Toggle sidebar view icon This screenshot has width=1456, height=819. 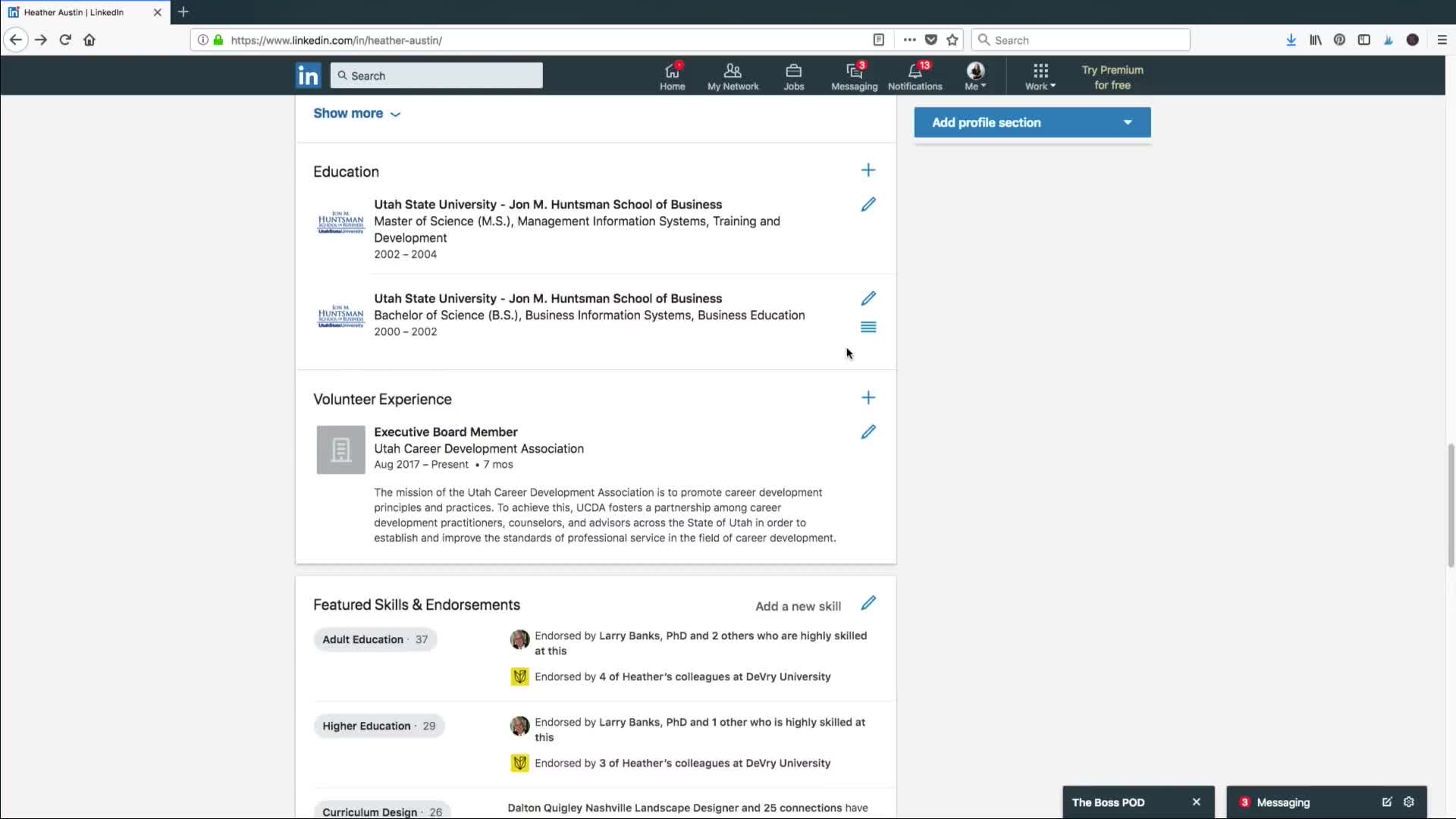pyautogui.click(x=1363, y=40)
